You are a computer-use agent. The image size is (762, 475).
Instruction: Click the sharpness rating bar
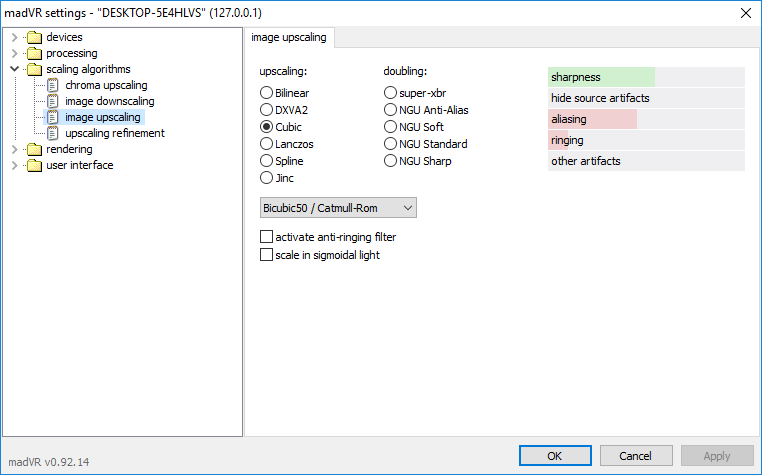pos(646,77)
